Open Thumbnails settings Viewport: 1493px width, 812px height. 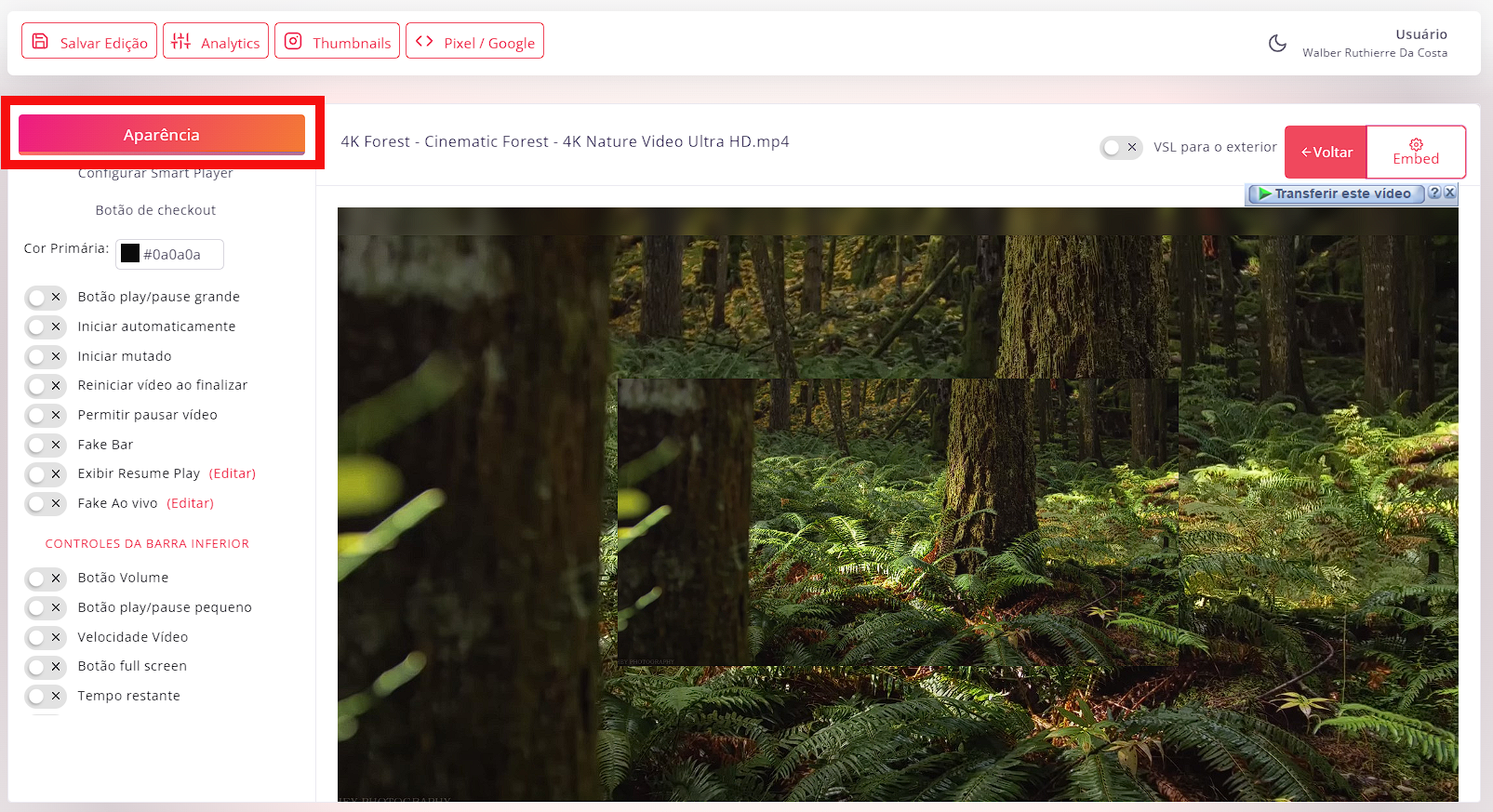pos(337,41)
